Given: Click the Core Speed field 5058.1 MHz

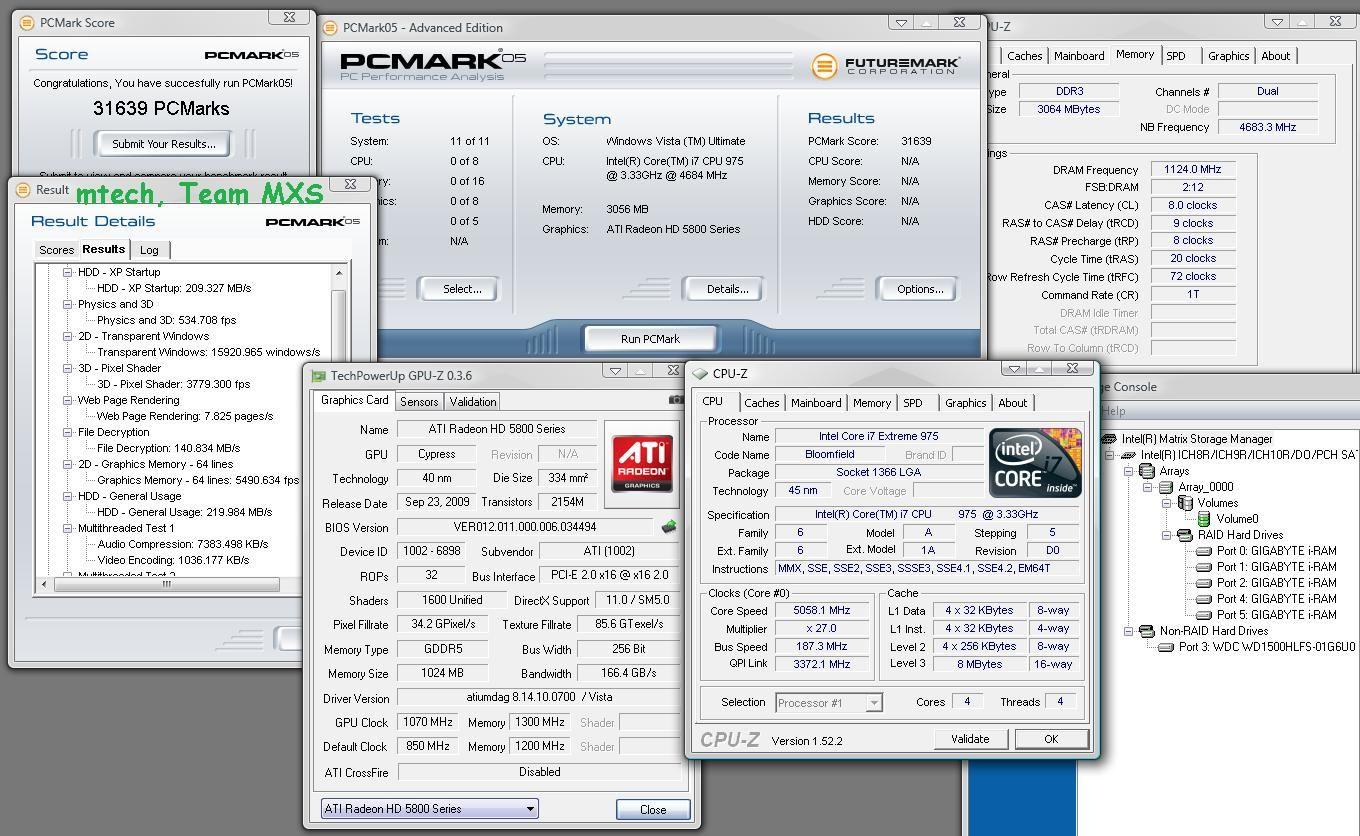Looking at the screenshot, I should click(822, 610).
